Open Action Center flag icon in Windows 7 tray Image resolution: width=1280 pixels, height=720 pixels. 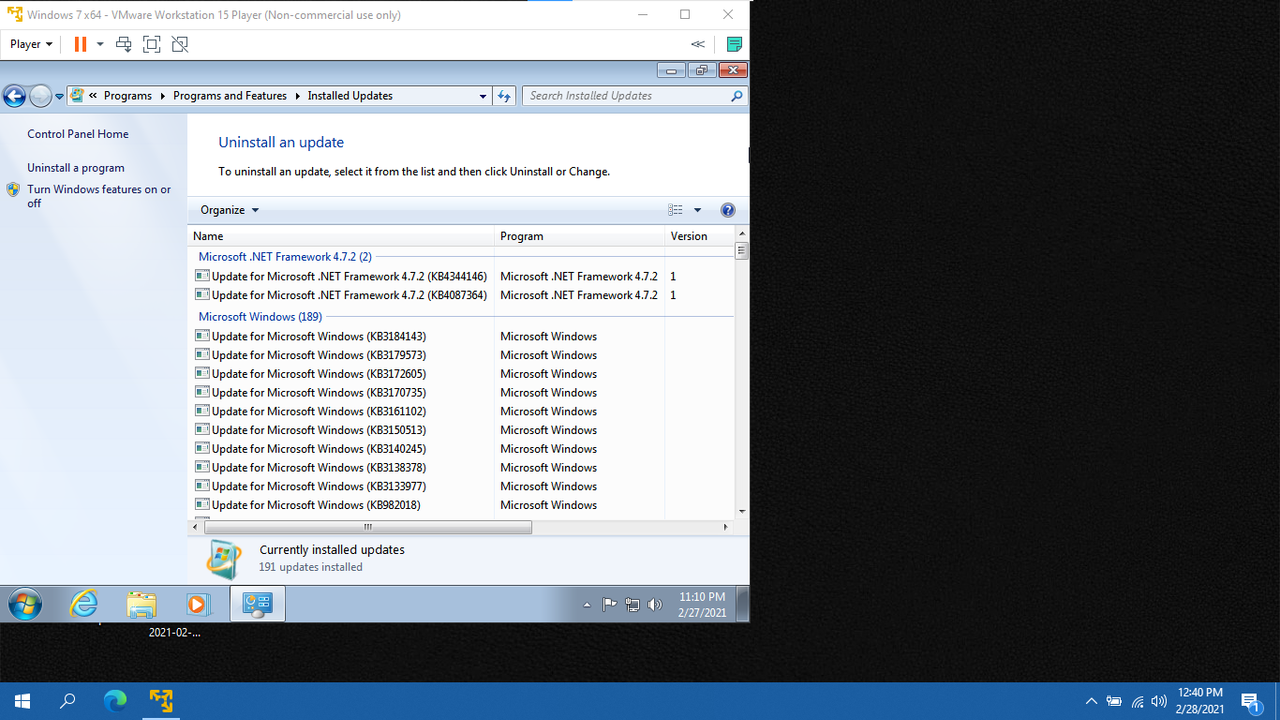tap(609, 604)
